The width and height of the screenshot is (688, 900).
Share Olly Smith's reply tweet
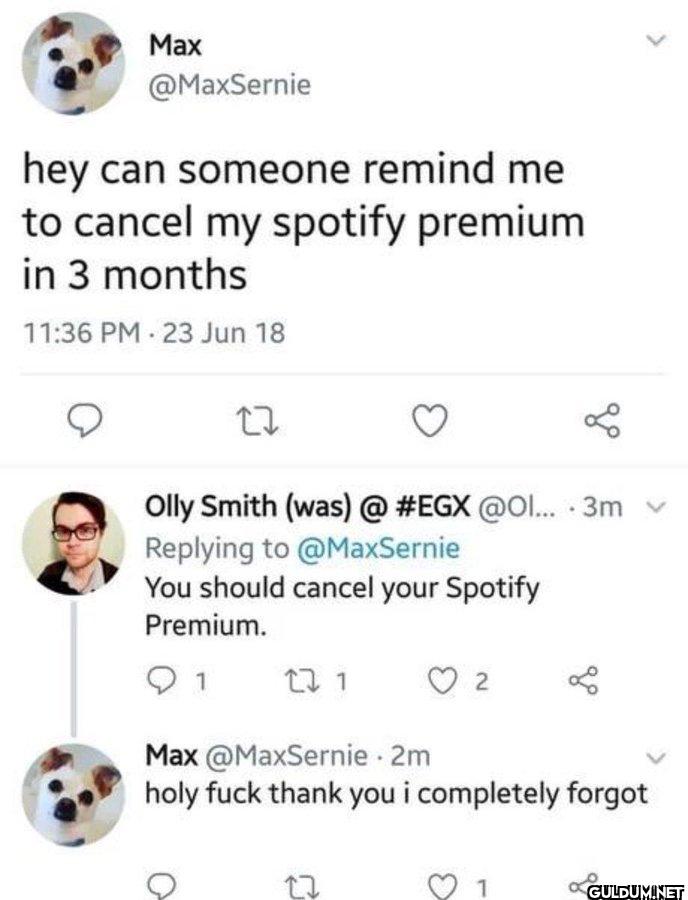584,680
